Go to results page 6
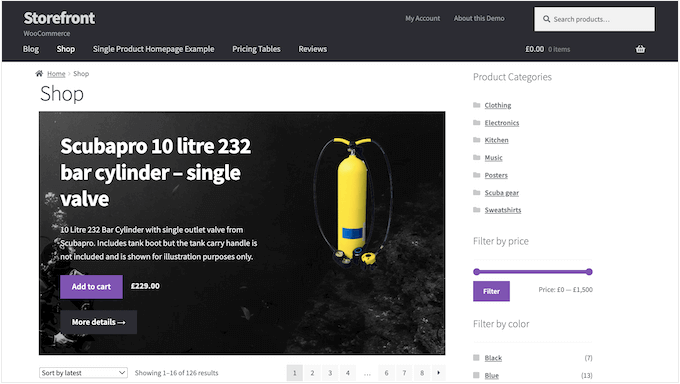 click(x=386, y=373)
